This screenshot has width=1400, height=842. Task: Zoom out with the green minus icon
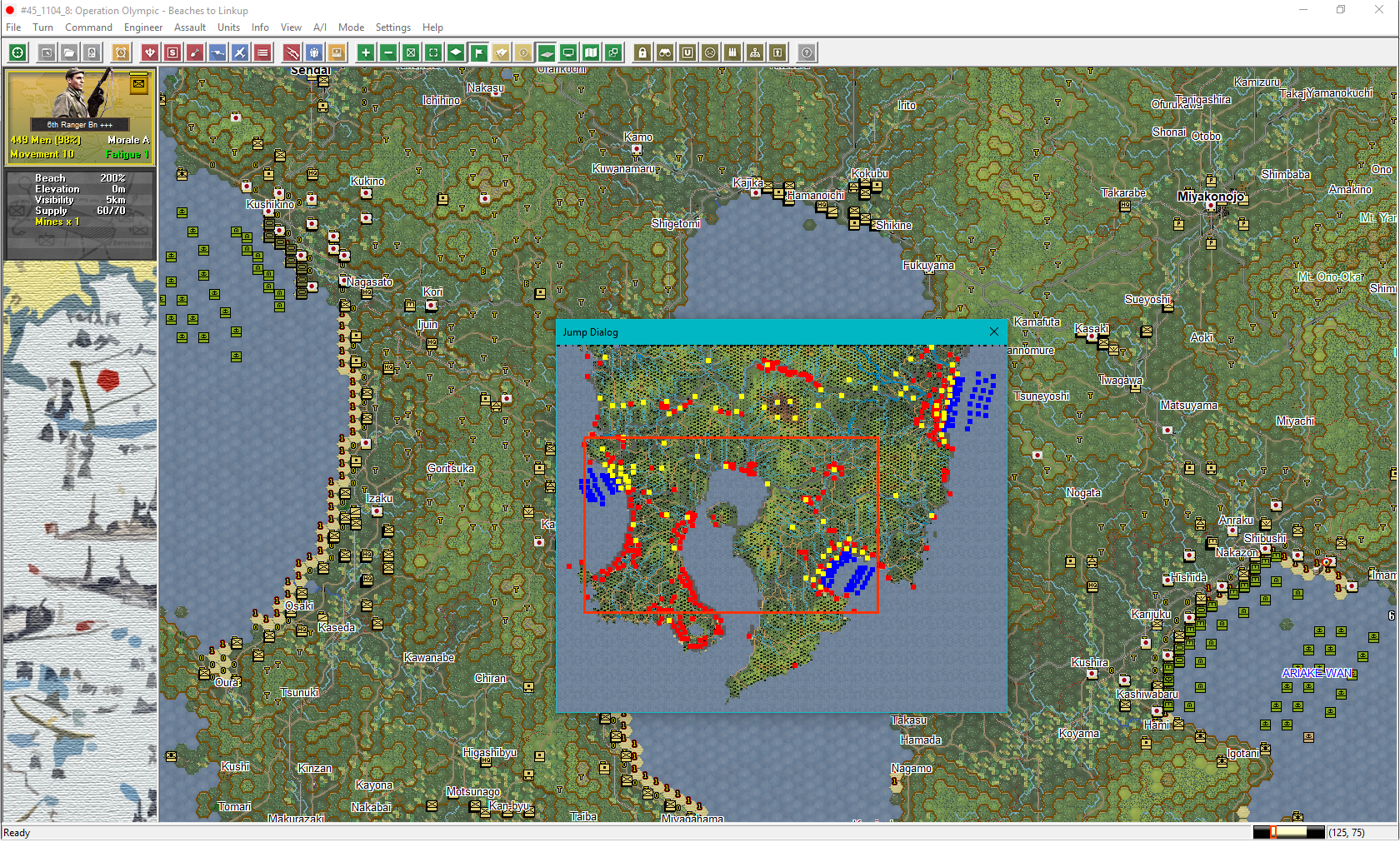point(388,52)
